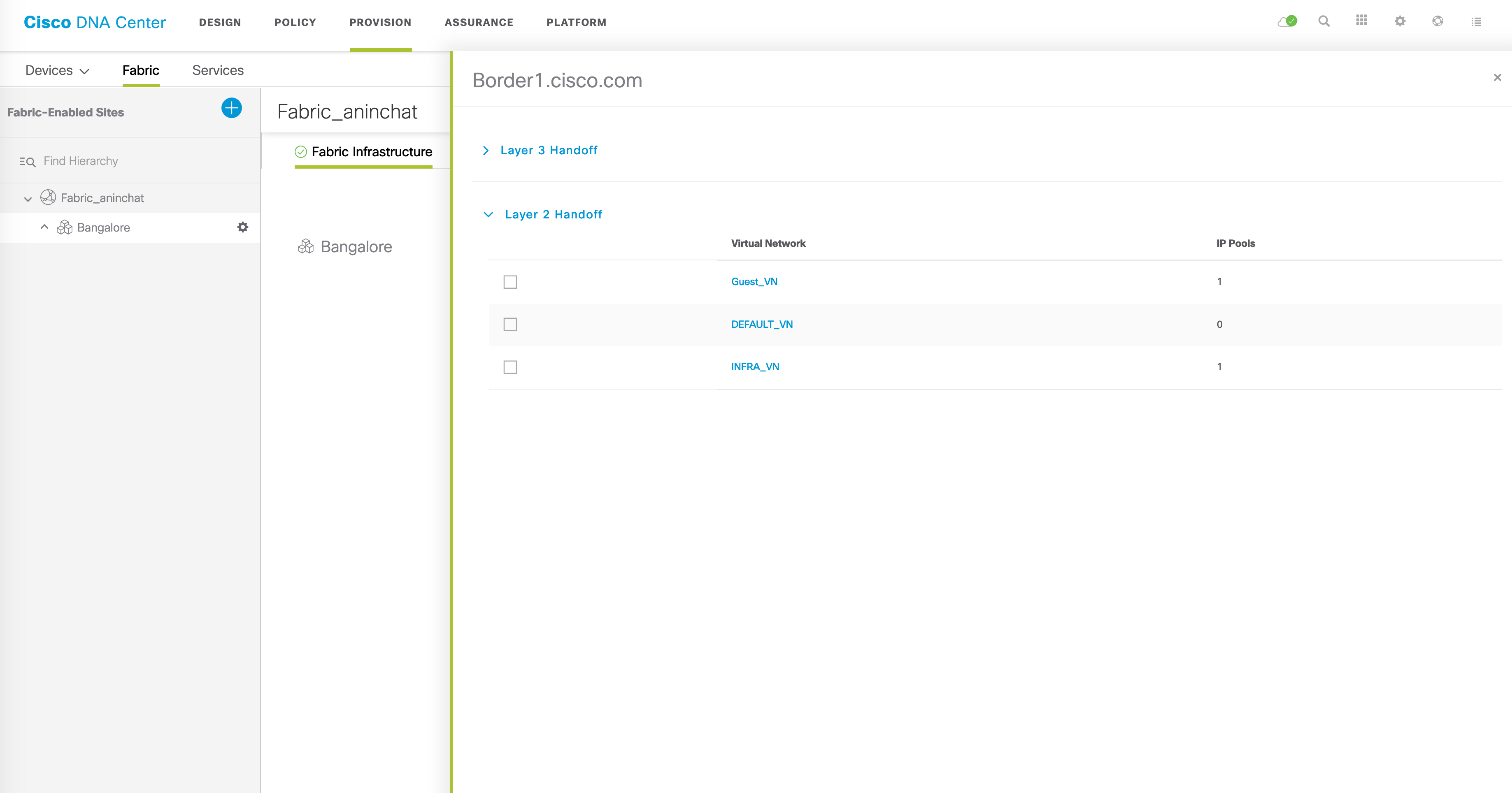Select Fabric_aninchat in the hierarchy tree
The width and height of the screenshot is (1512, 793).
pos(102,198)
